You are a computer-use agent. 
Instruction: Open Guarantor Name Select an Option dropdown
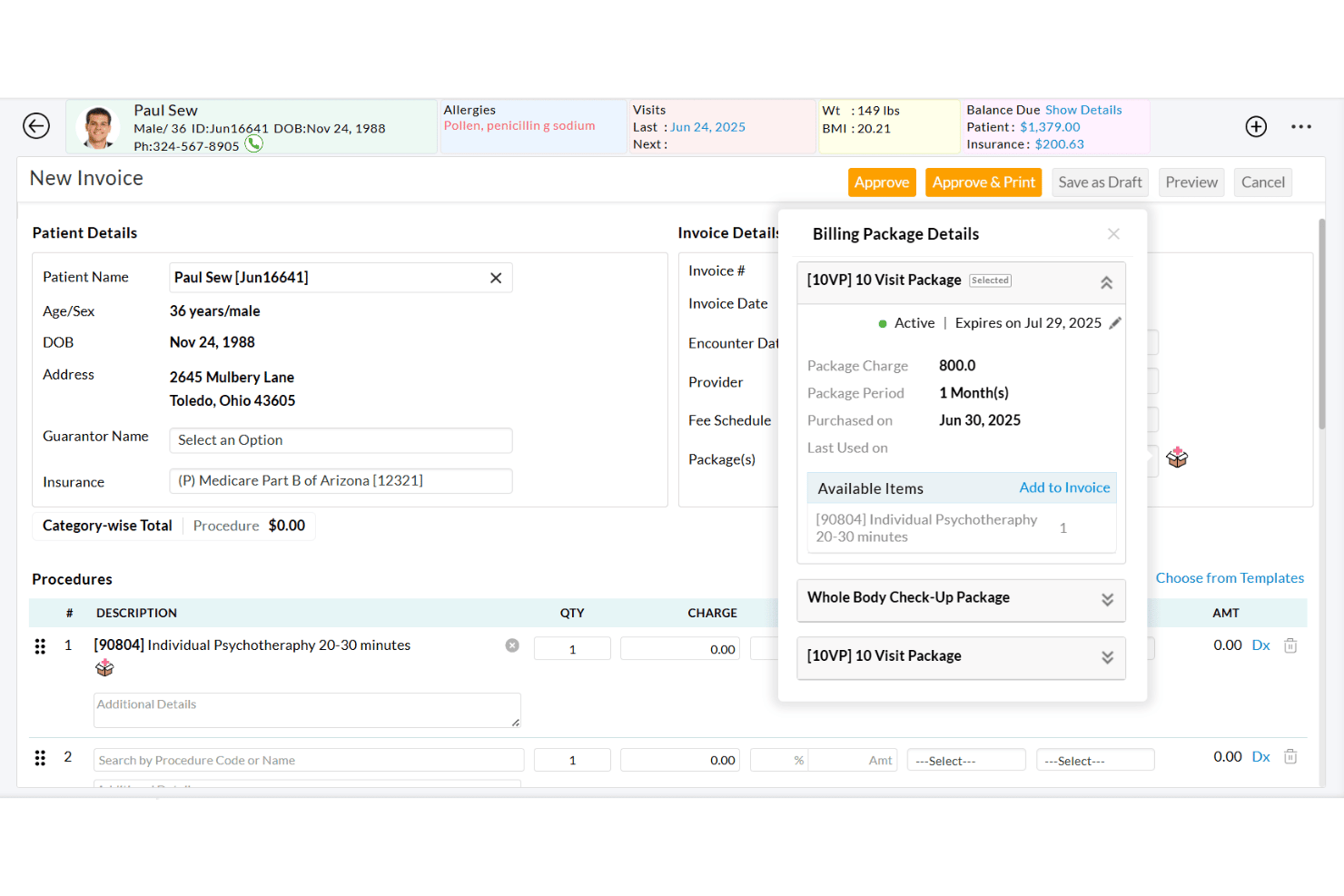pos(341,440)
